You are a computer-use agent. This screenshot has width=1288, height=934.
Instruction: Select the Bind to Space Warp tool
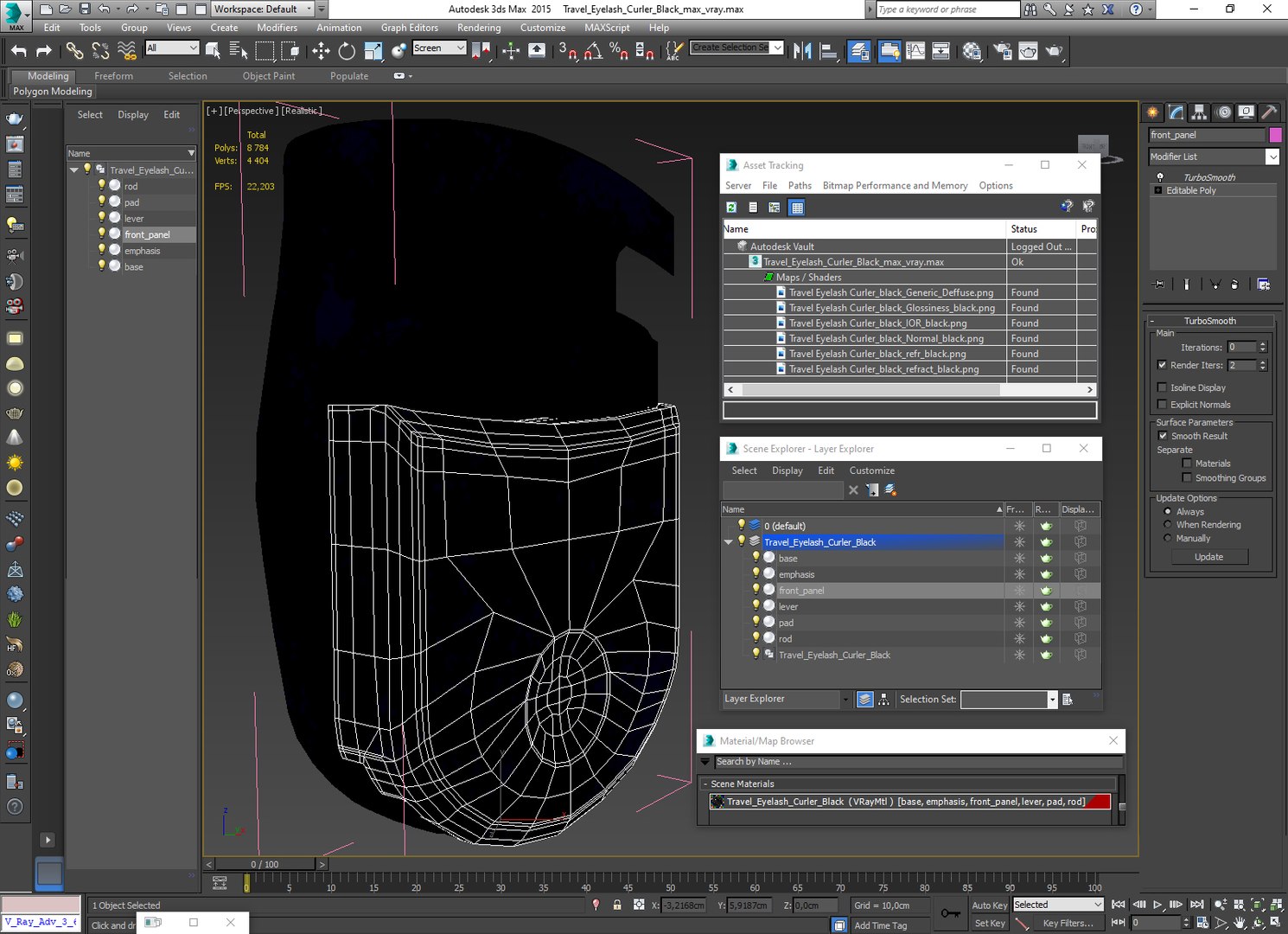click(x=127, y=51)
